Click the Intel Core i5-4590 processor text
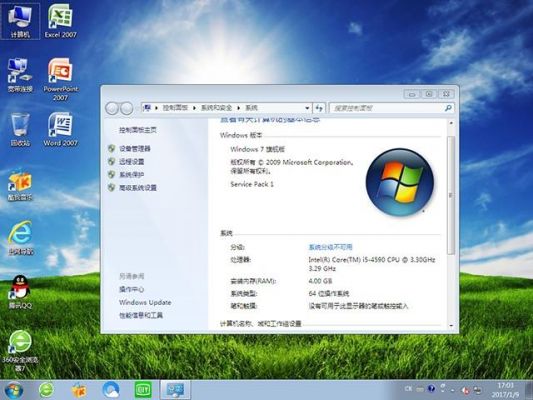This screenshot has height=400, width=533. pyautogui.click(x=372, y=264)
